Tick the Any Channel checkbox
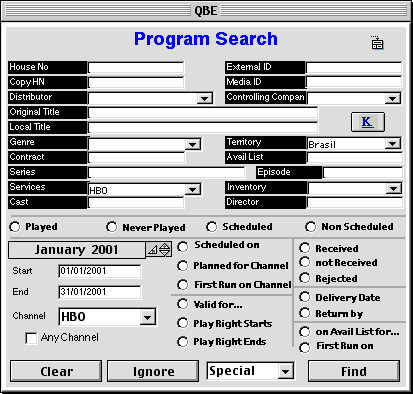This screenshot has height=394, width=413. [x=31, y=338]
